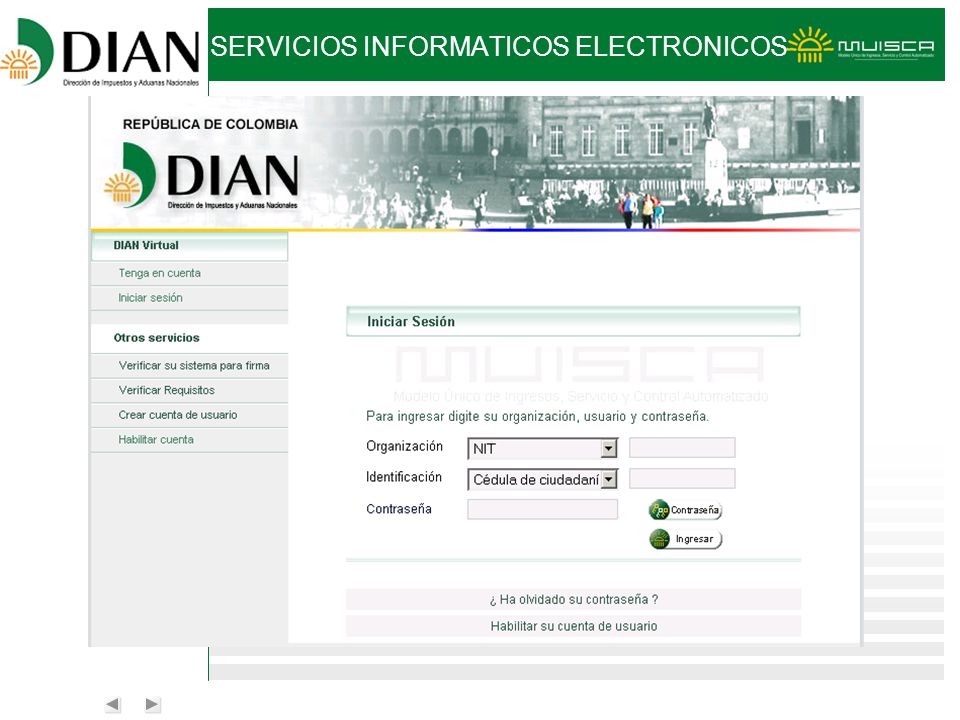Image resolution: width=960 pixels, height=720 pixels.
Task: Click the DIAN logo under República de Colombia
Action: click(201, 176)
